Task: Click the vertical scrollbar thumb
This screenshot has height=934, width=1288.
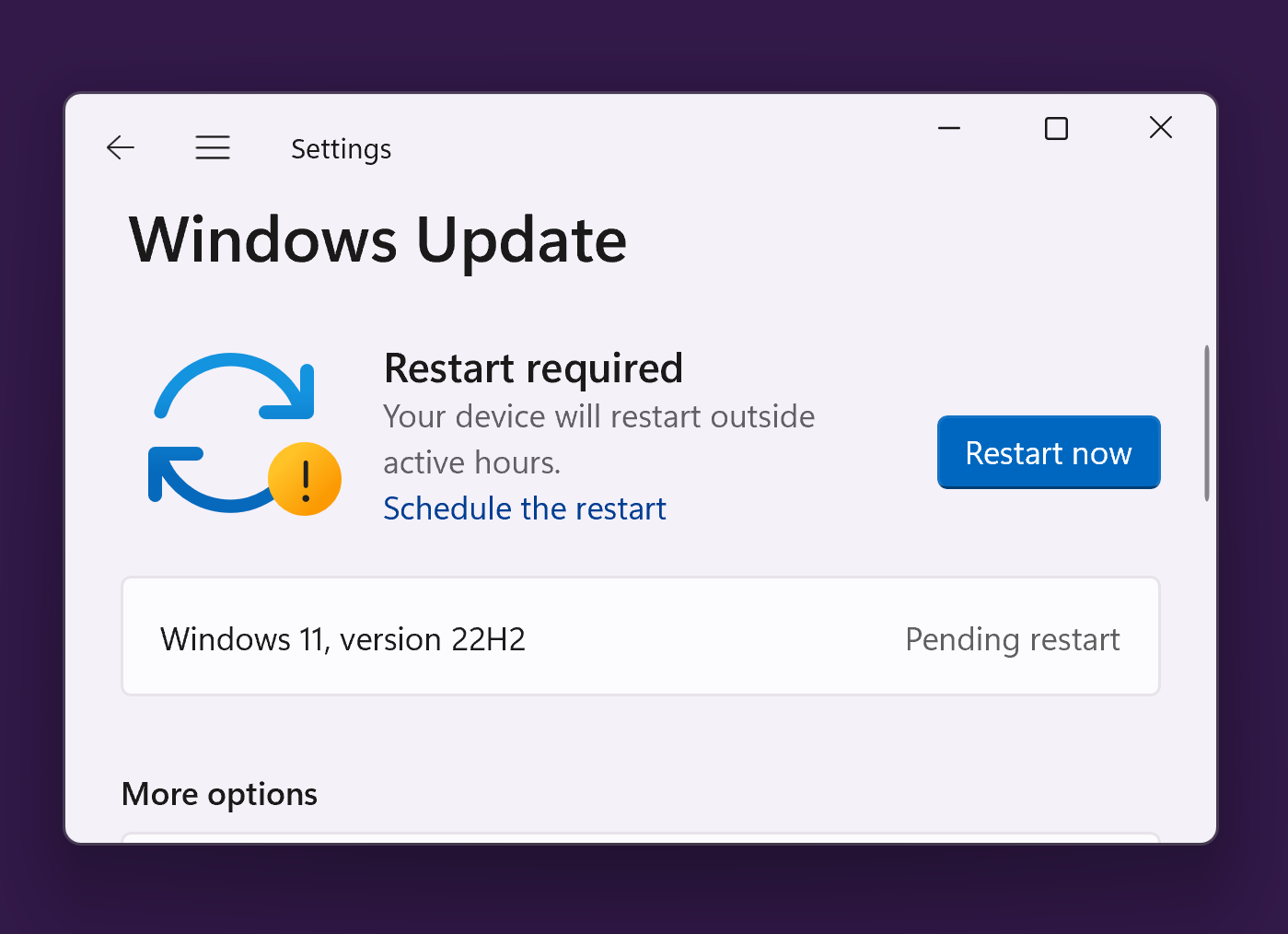Action: click(1206, 424)
